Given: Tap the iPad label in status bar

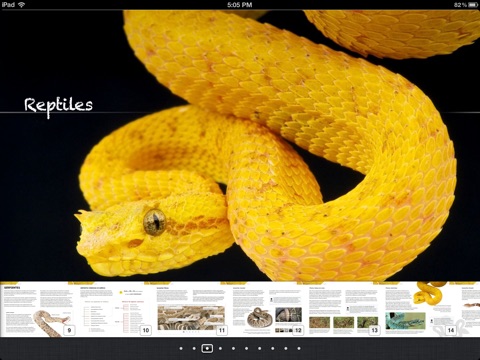Looking at the screenshot, I should (x=8, y=5).
